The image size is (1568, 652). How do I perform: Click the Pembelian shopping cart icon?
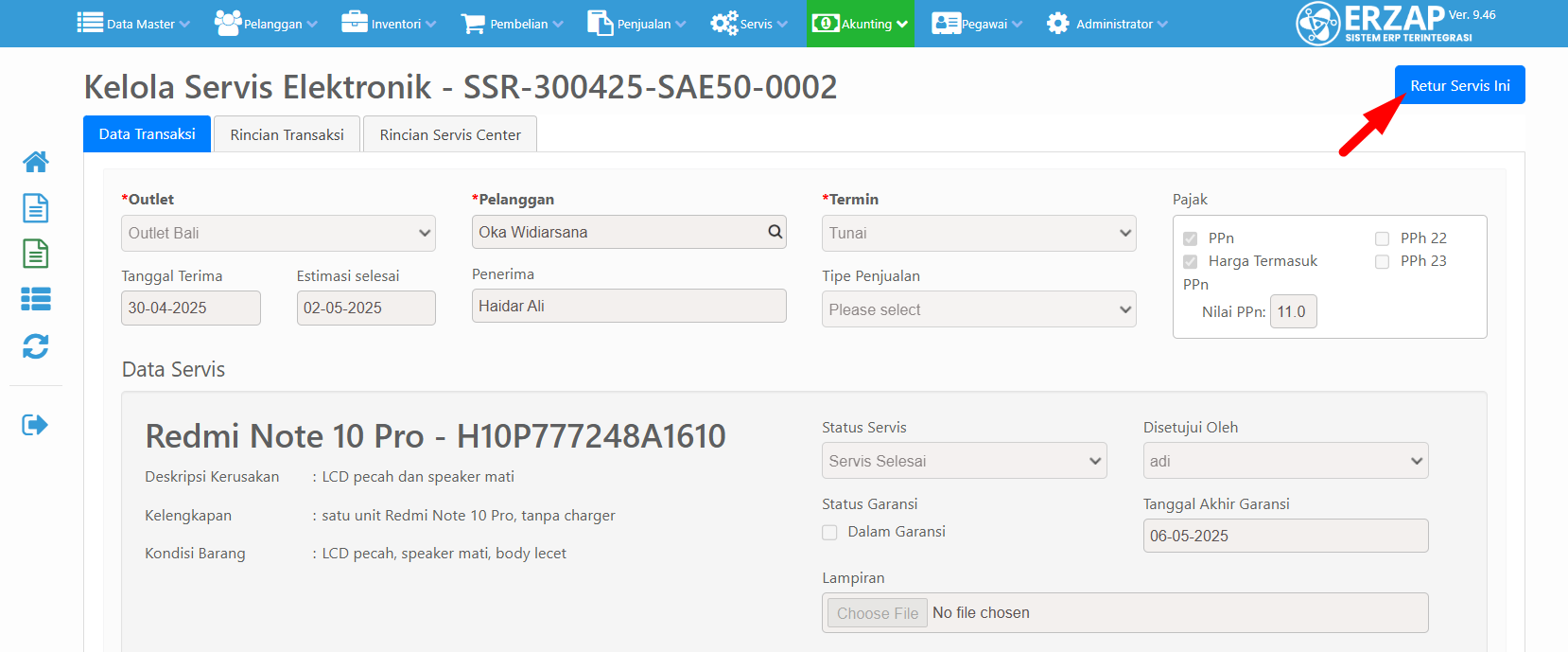coord(473,24)
